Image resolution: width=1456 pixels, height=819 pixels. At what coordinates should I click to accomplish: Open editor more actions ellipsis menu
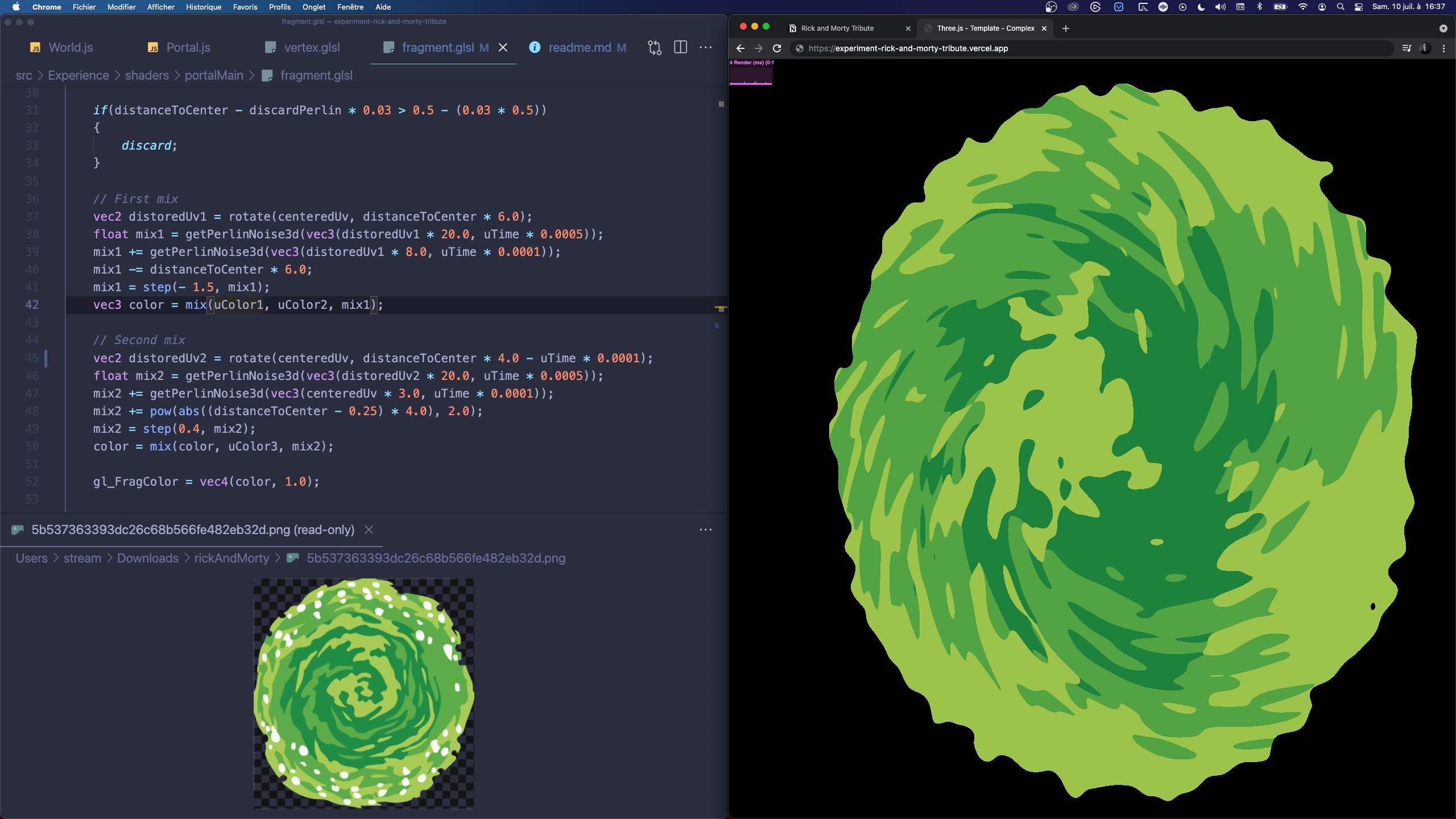pyautogui.click(x=706, y=47)
